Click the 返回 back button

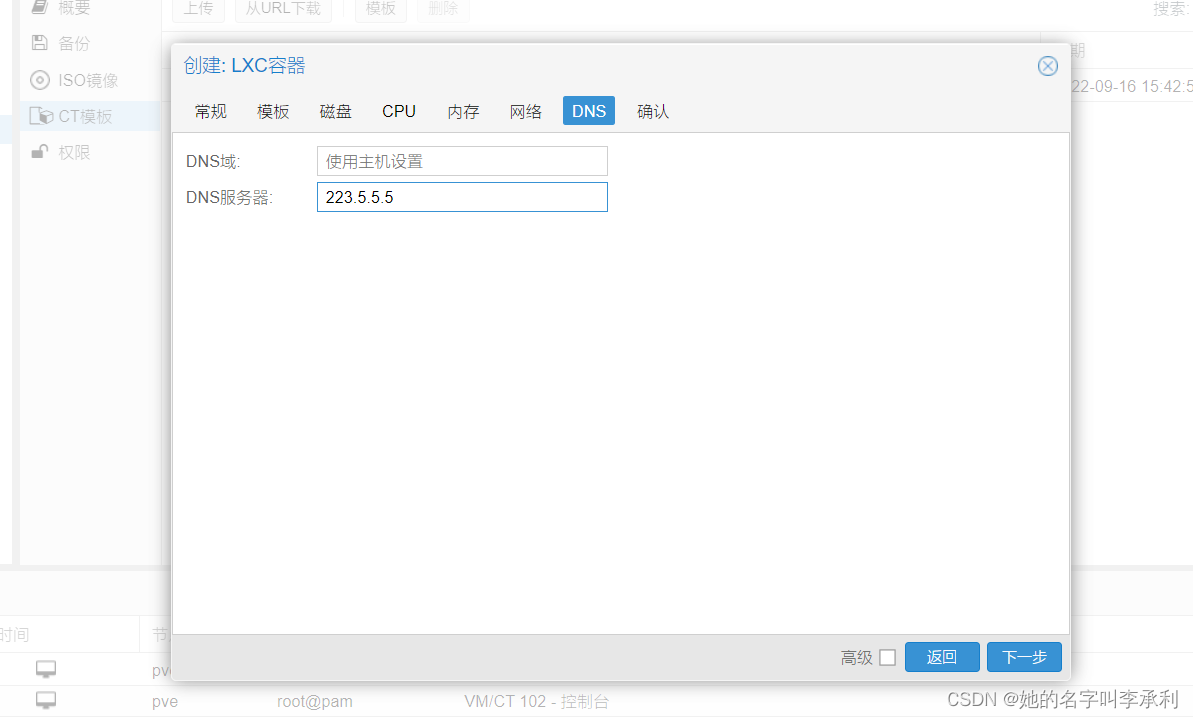point(942,657)
